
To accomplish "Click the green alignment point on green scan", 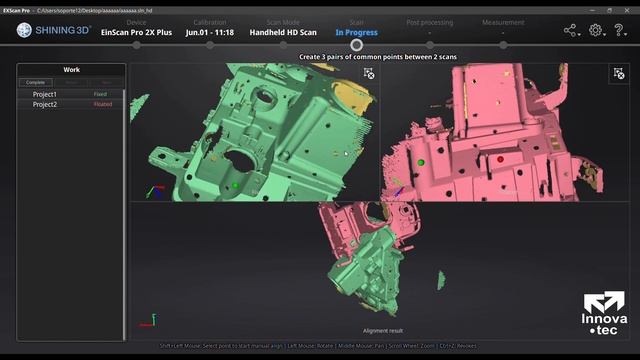I will 235,186.
